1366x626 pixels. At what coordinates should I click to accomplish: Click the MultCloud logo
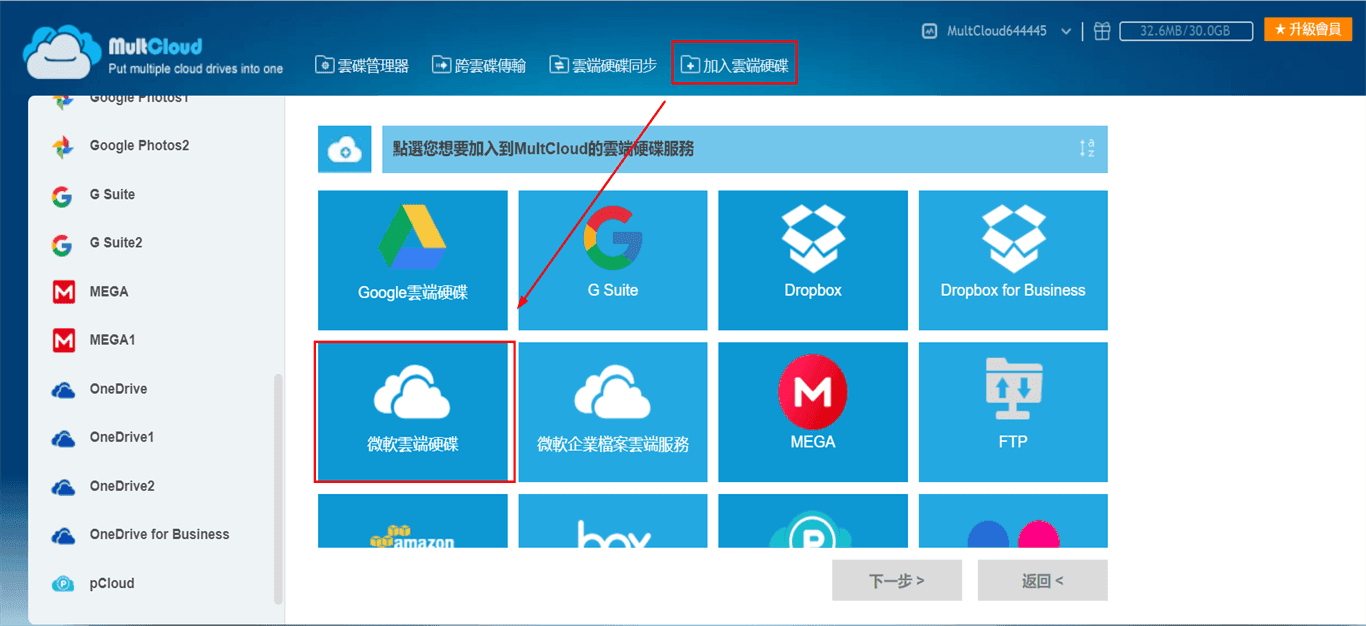(x=154, y=52)
